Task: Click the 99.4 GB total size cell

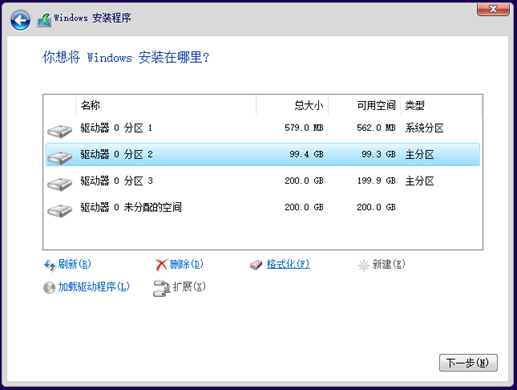Action: coord(306,154)
